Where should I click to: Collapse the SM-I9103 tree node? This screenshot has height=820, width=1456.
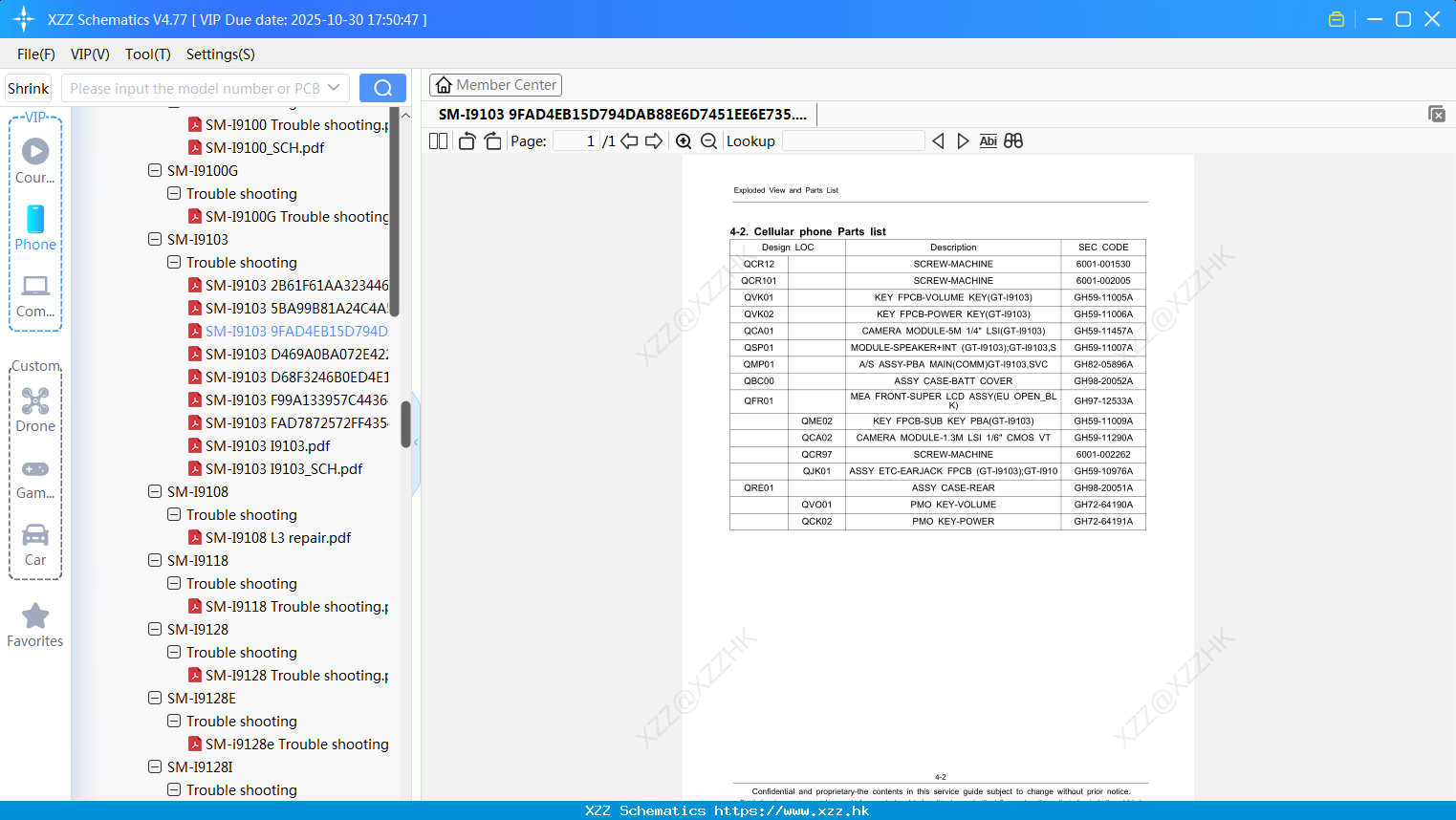155,239
